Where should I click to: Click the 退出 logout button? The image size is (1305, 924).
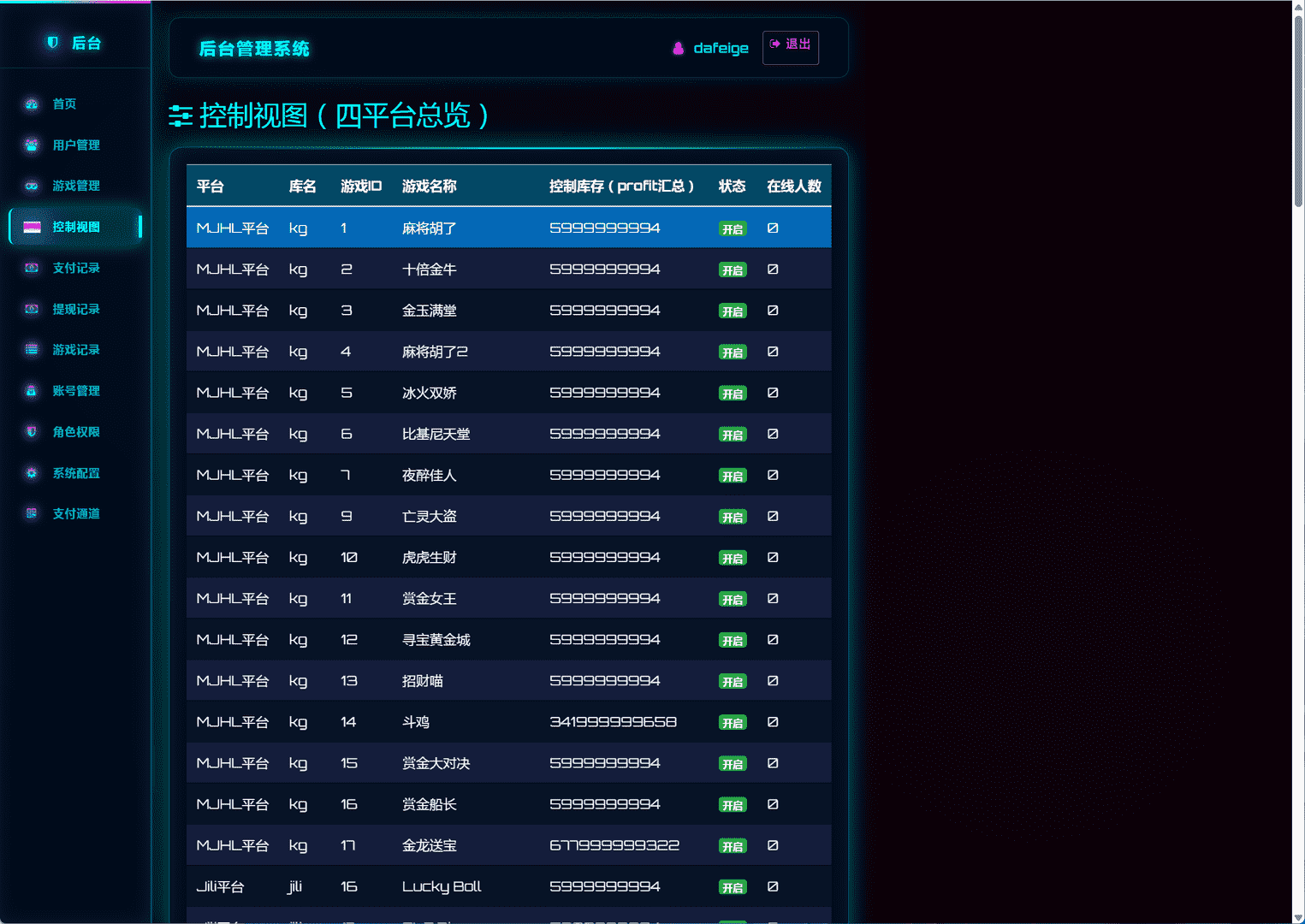(x=791, y=48)
